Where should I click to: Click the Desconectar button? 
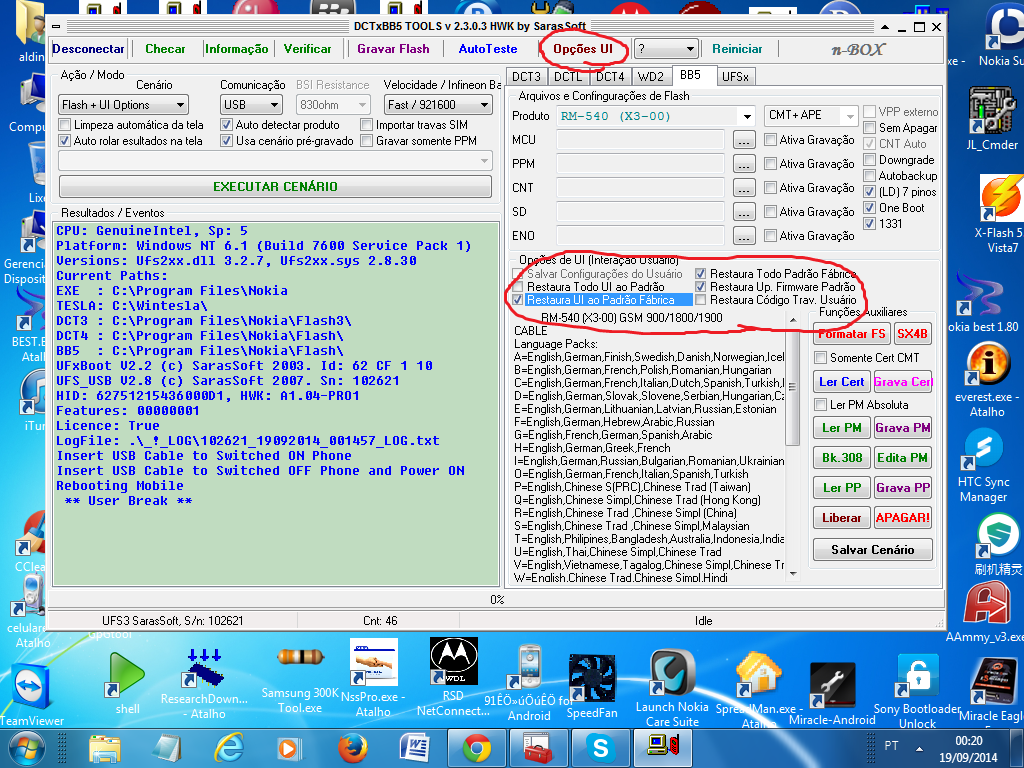coord(88,49)
